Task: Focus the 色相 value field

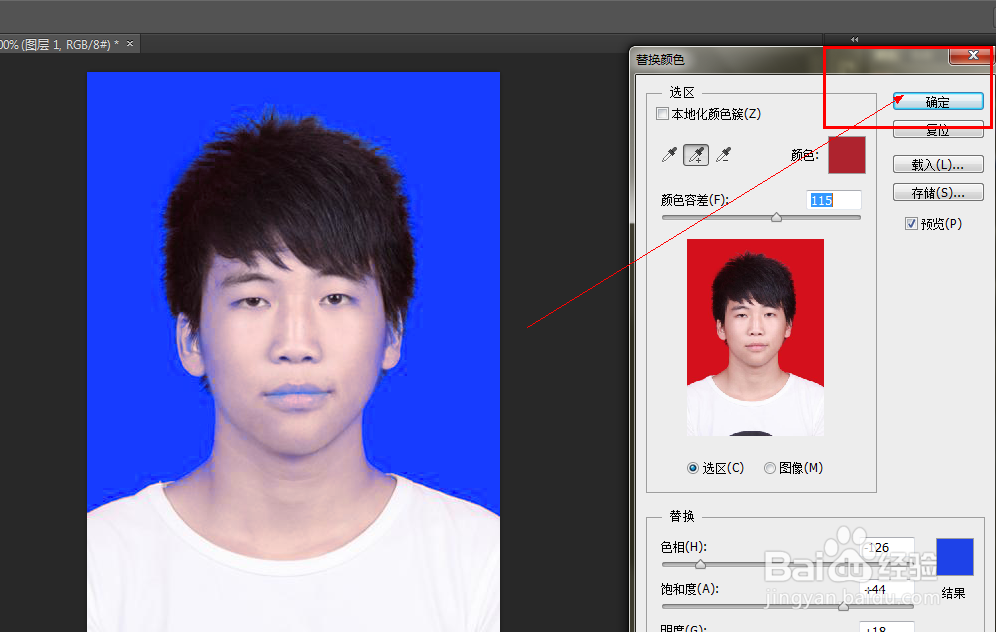Action: [887, 548]
